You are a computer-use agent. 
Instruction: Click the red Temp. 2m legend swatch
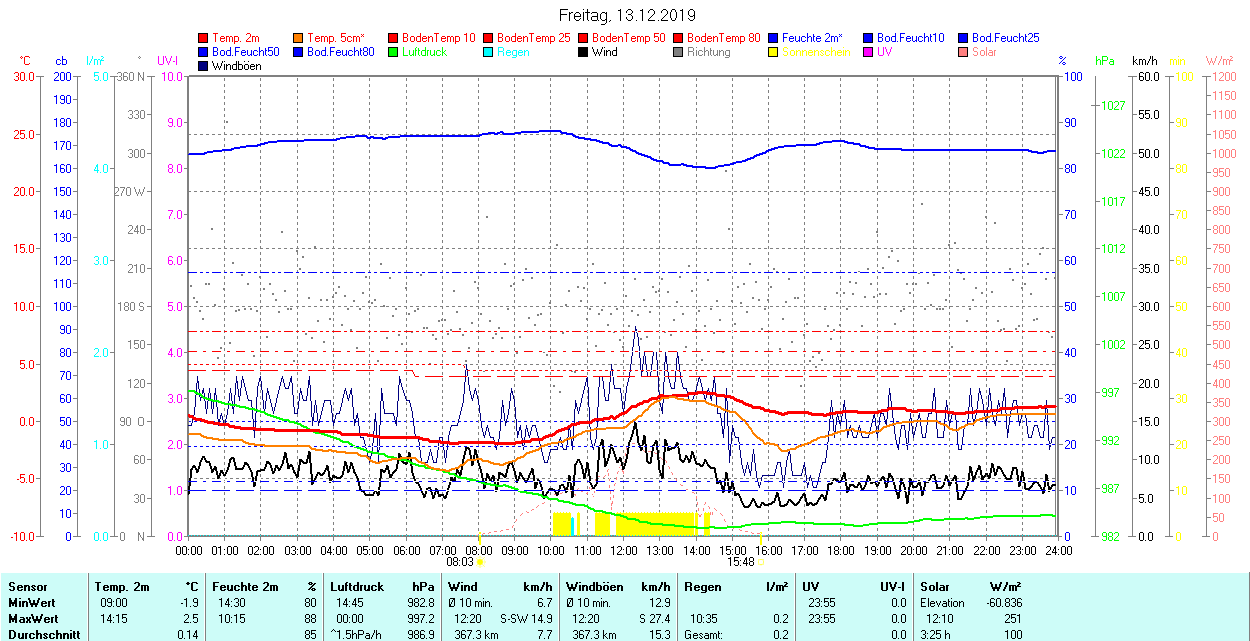pos(204,38)
